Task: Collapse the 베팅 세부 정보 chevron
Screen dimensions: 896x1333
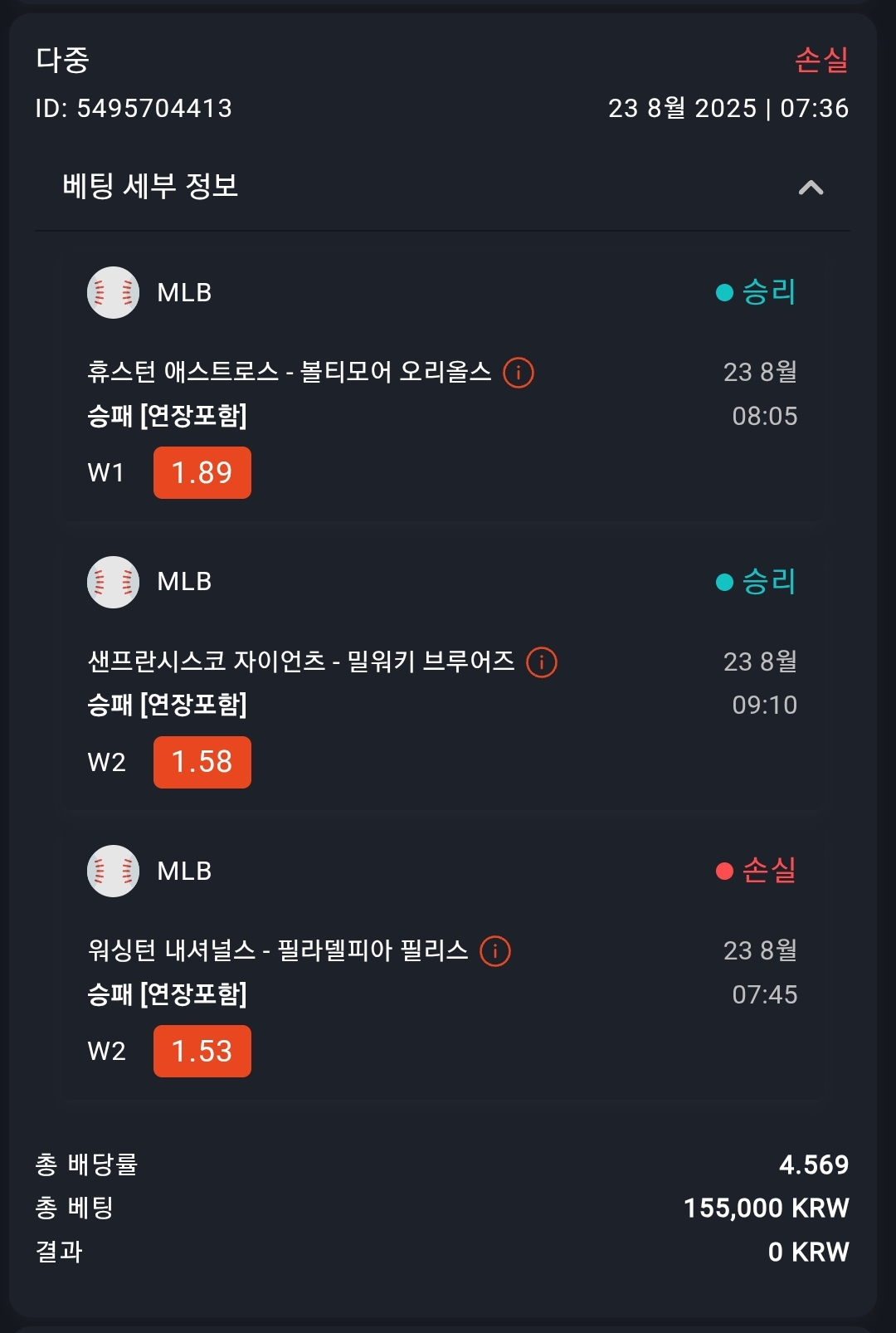Action: coord(811,188)
